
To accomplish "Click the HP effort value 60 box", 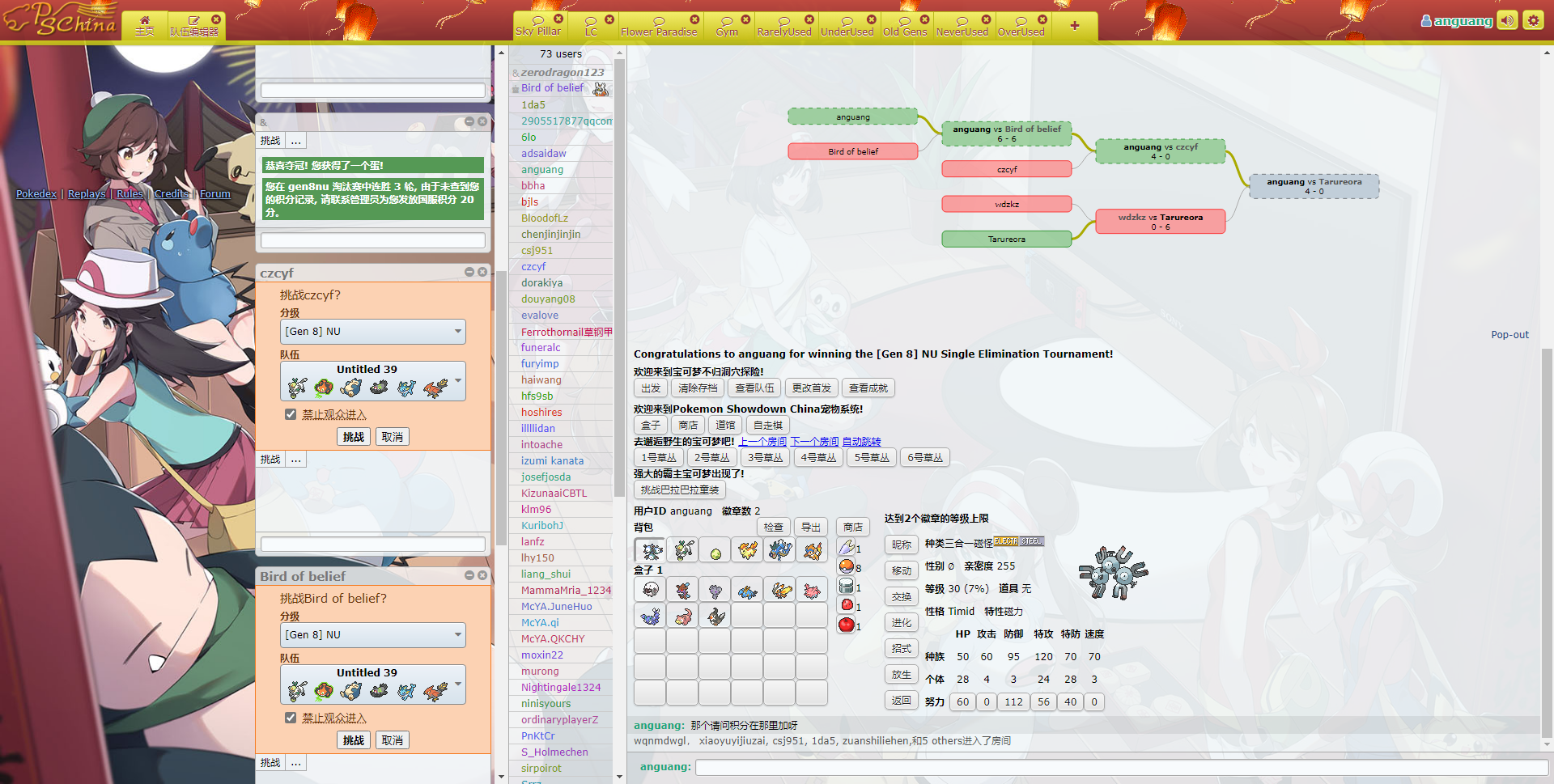I will [962, 702].
